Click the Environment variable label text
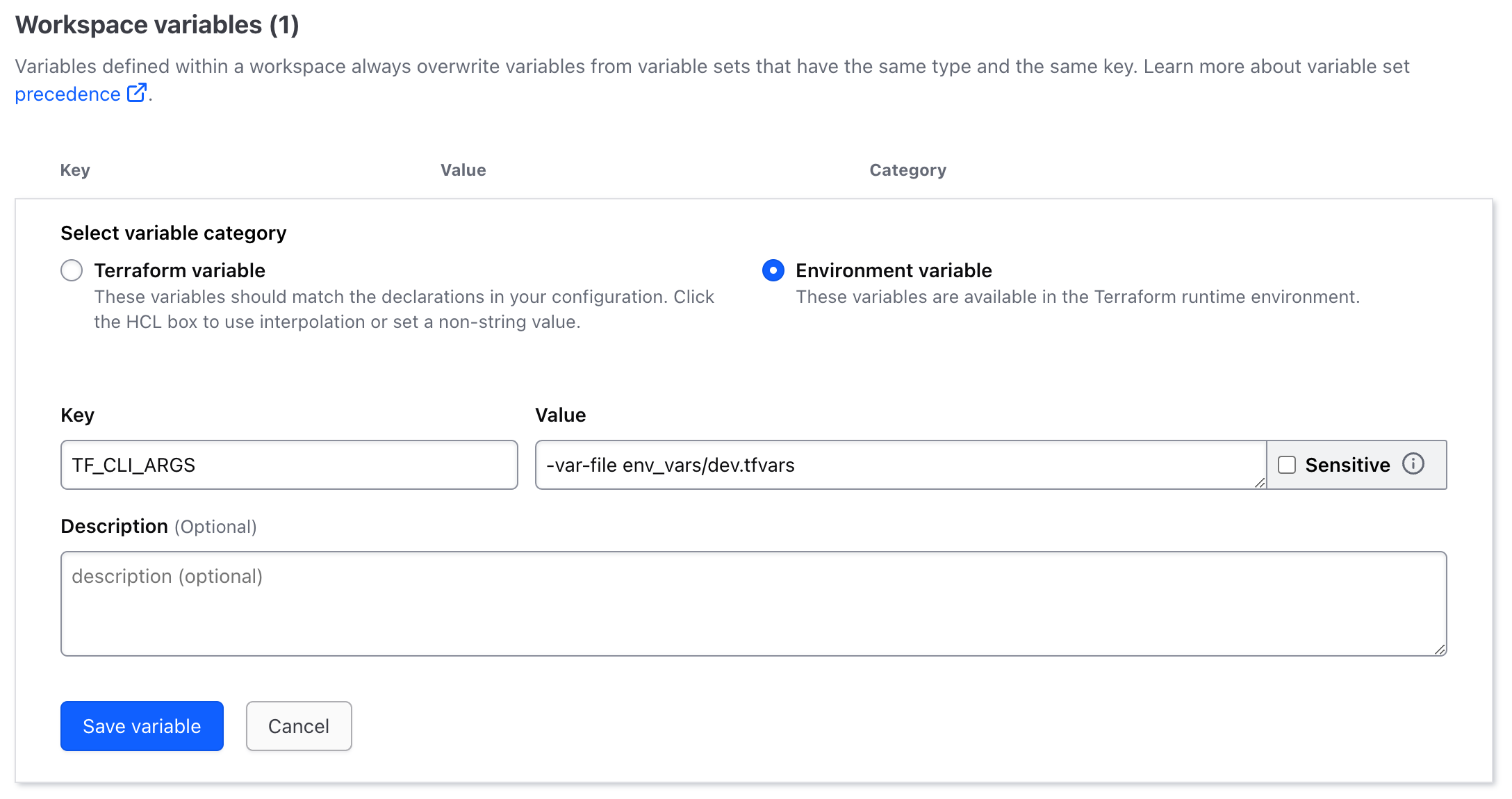1512x799 pixels. click(x=894, y=270)
